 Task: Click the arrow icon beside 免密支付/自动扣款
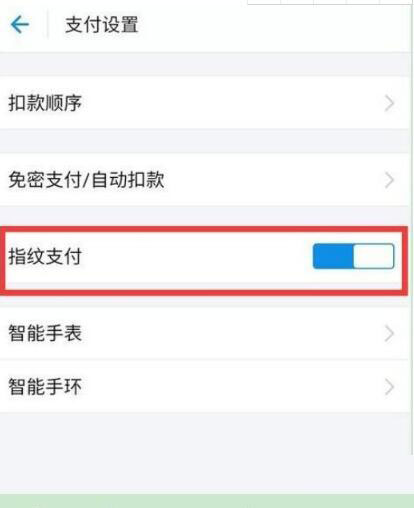[389, 180]
